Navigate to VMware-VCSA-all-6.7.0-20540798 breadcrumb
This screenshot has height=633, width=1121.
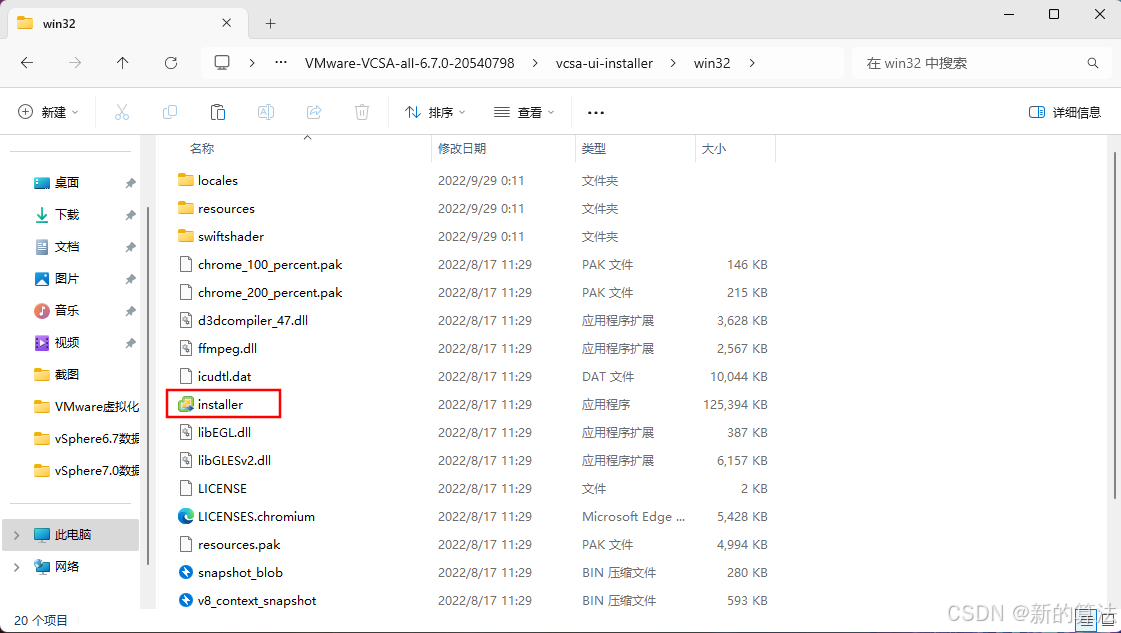[x=410, y=63]
